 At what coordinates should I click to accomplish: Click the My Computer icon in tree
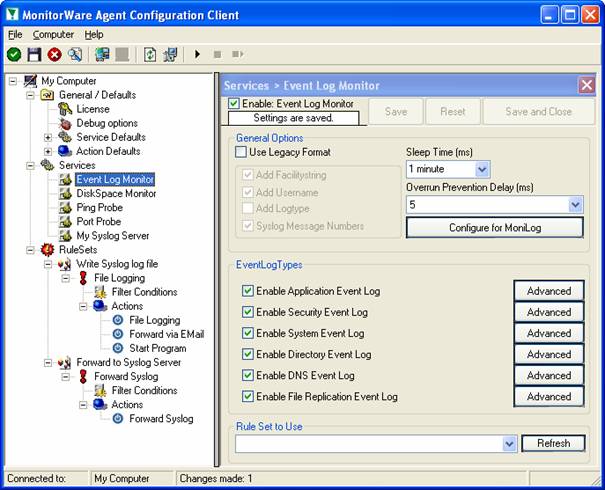(x=30, y=81)
